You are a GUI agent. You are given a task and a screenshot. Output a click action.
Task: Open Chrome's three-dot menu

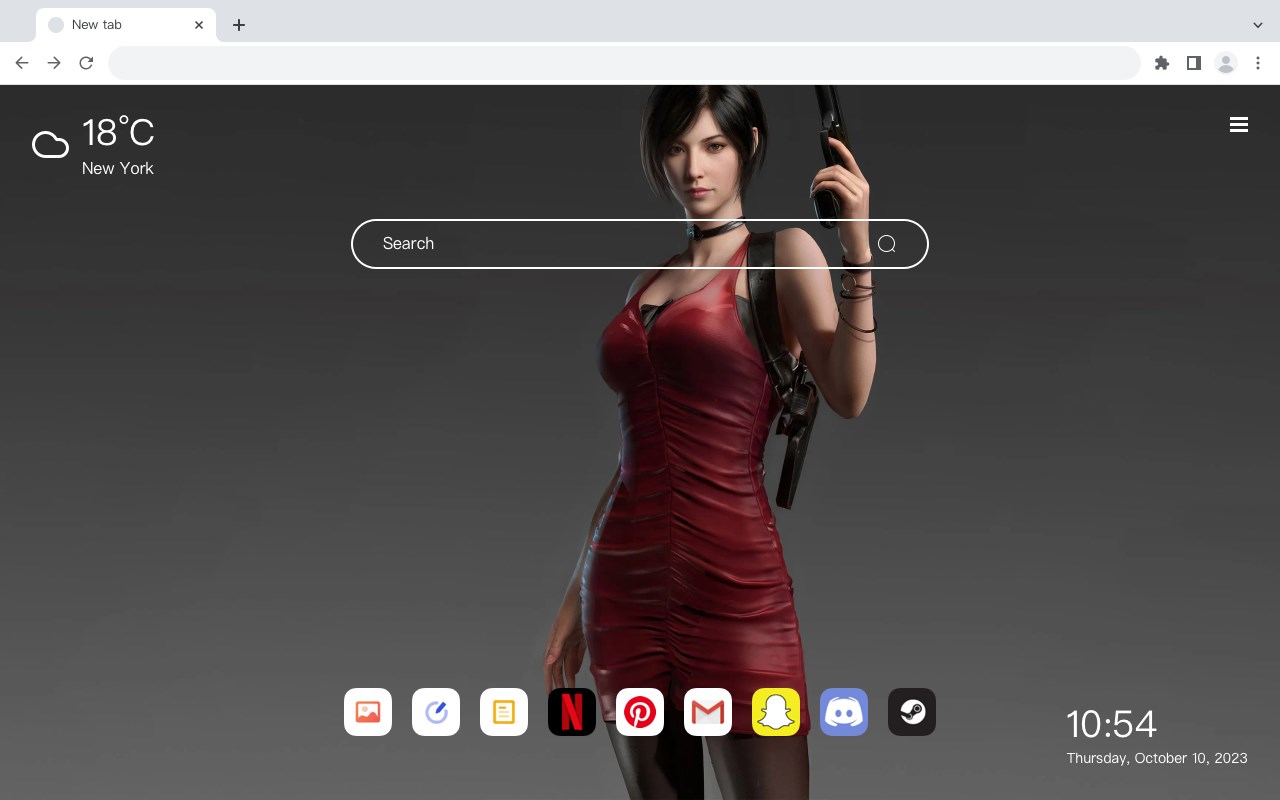pyautogui.click(x=1258, y=63)
